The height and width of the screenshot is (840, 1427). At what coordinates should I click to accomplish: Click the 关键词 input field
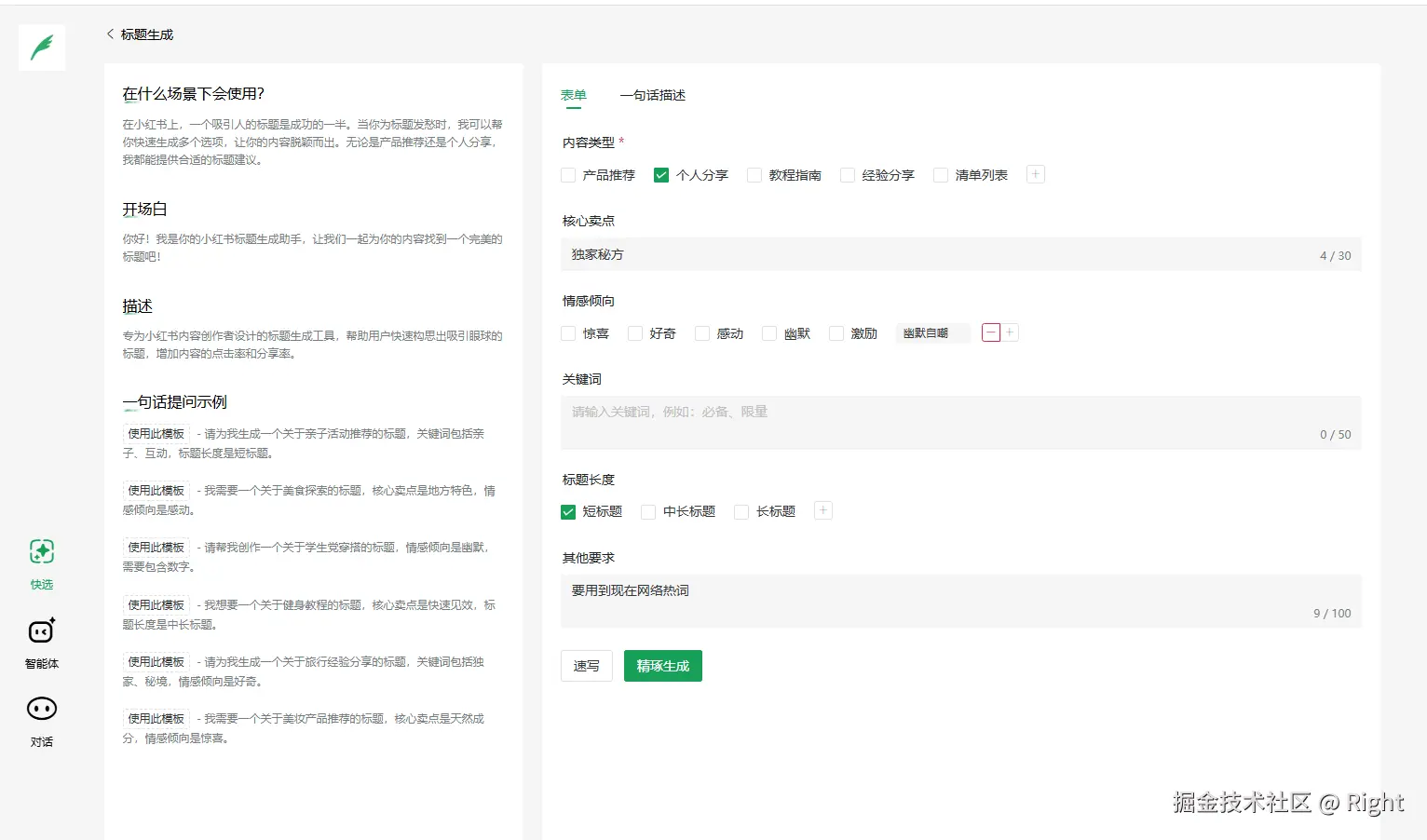tap(960, 423)
